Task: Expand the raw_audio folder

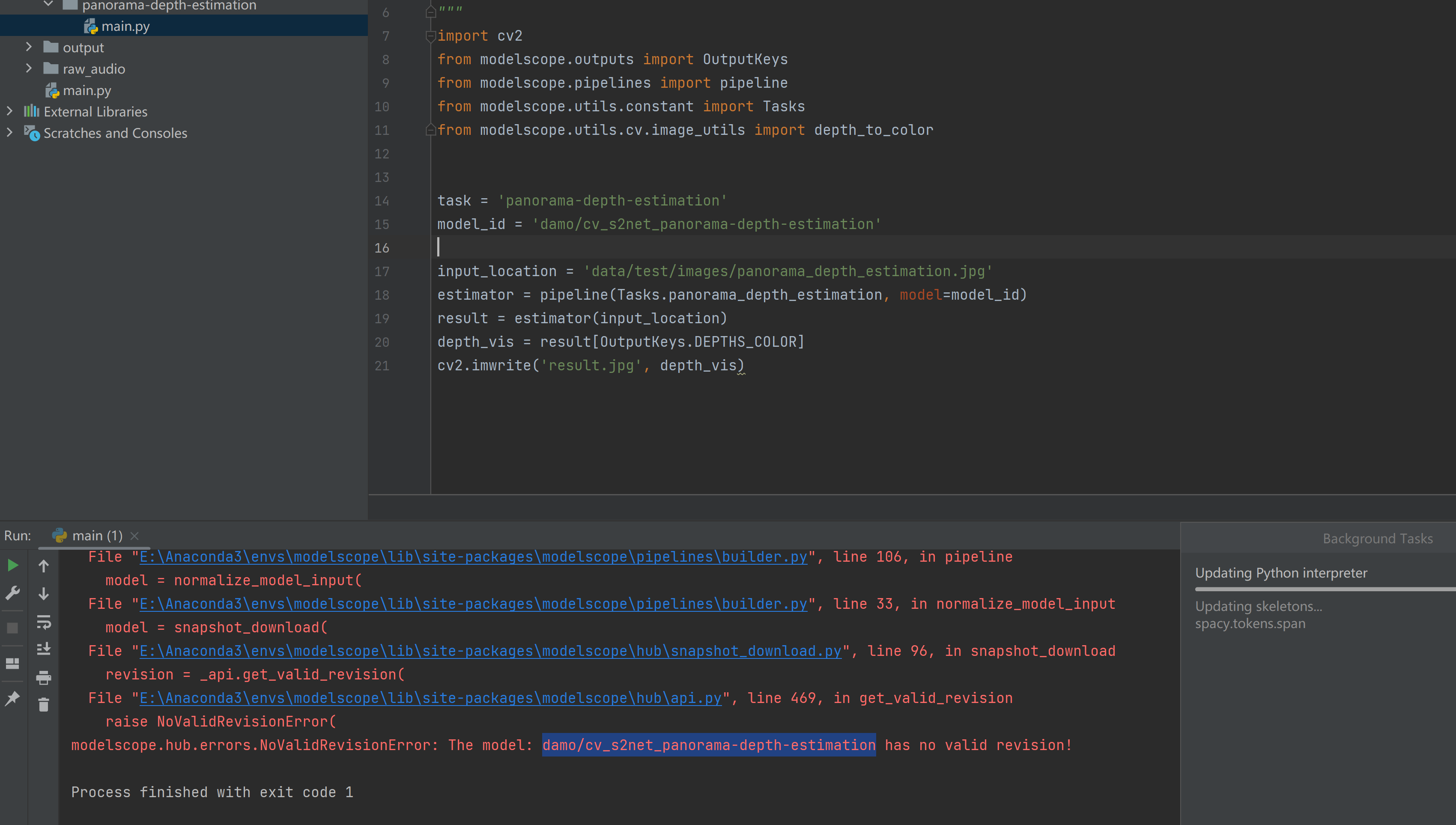Action: pos(29,68)
